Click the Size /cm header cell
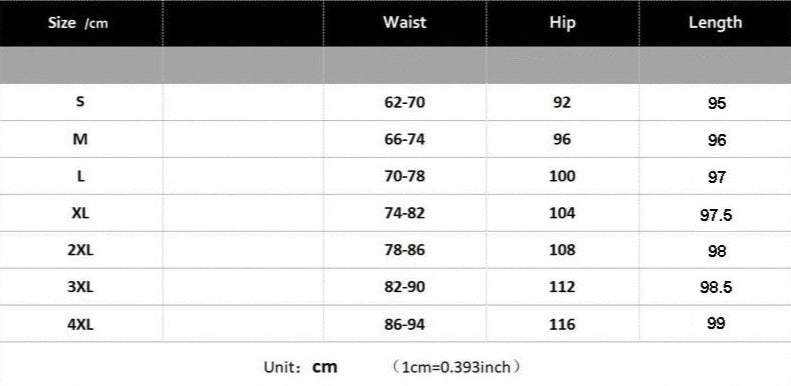The height and width of the screenshot is (386, 791). [78, 23]
